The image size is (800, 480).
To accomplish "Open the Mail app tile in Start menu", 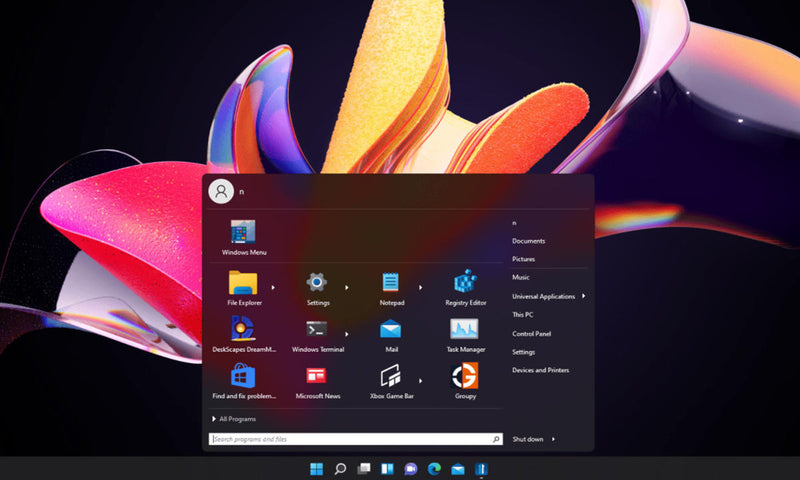I will tap(391, 335).
